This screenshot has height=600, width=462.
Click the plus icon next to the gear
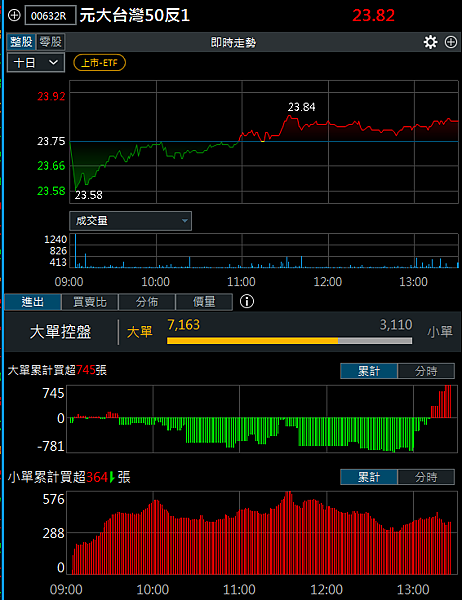[x=451, y=42]
